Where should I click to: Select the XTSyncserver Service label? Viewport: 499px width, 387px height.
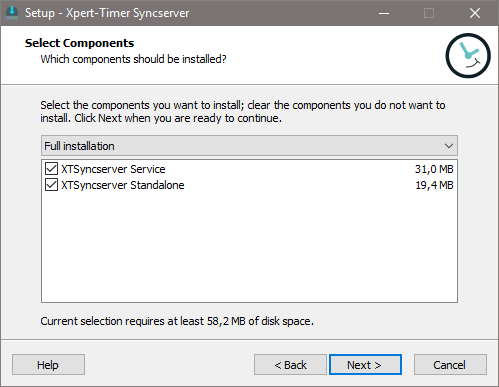[113, 169]
